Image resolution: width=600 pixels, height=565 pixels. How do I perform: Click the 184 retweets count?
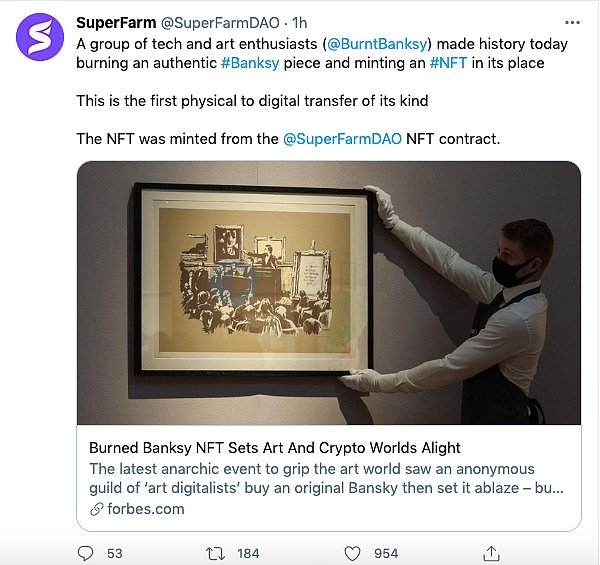pos(248,553)
